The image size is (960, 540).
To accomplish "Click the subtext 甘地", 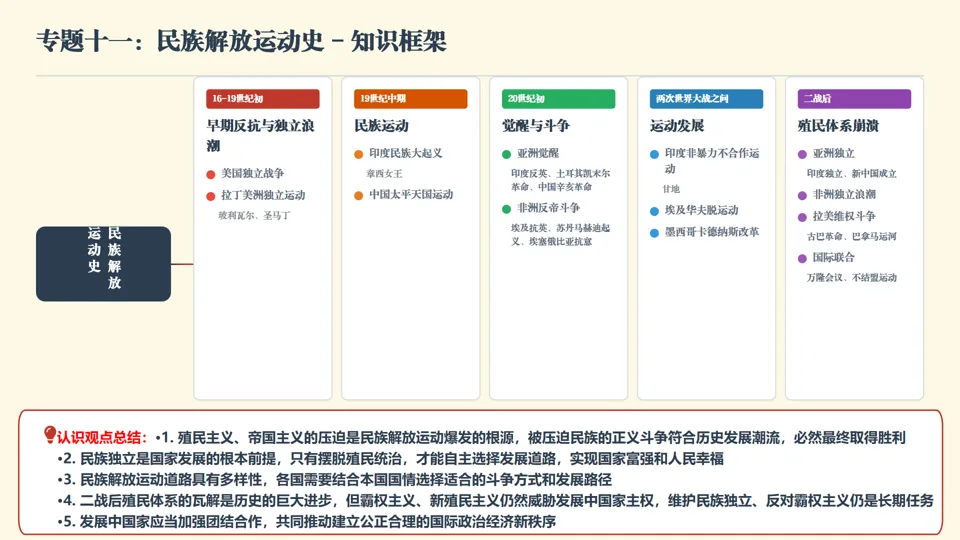I will coord(671,189).
